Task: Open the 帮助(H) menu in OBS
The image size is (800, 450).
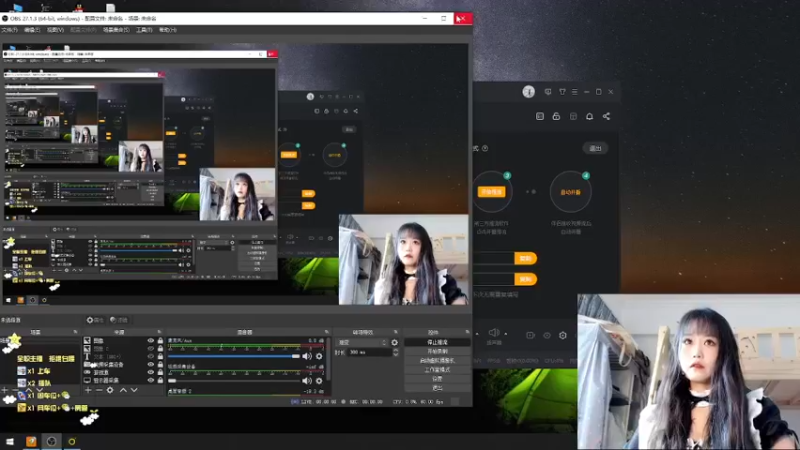Action: point(167,30)
